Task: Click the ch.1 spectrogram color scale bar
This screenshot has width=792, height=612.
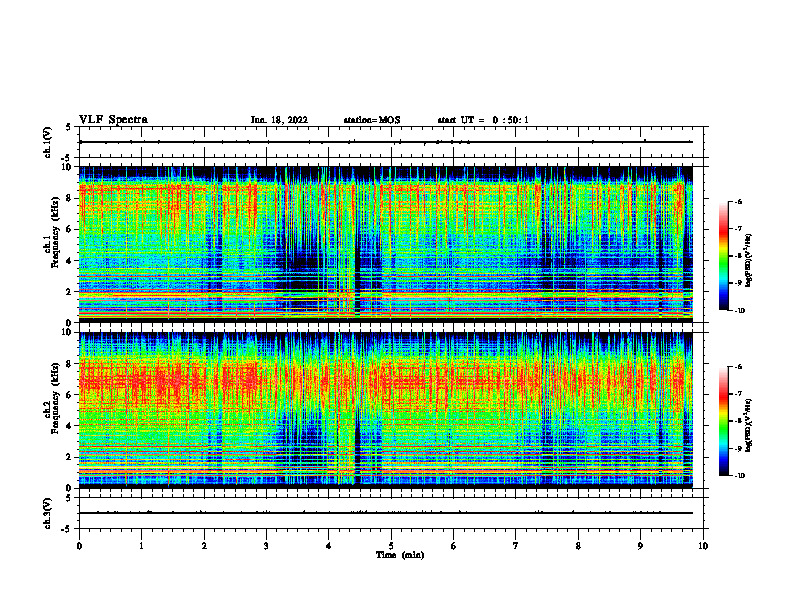Action: [x=724, y=256]
